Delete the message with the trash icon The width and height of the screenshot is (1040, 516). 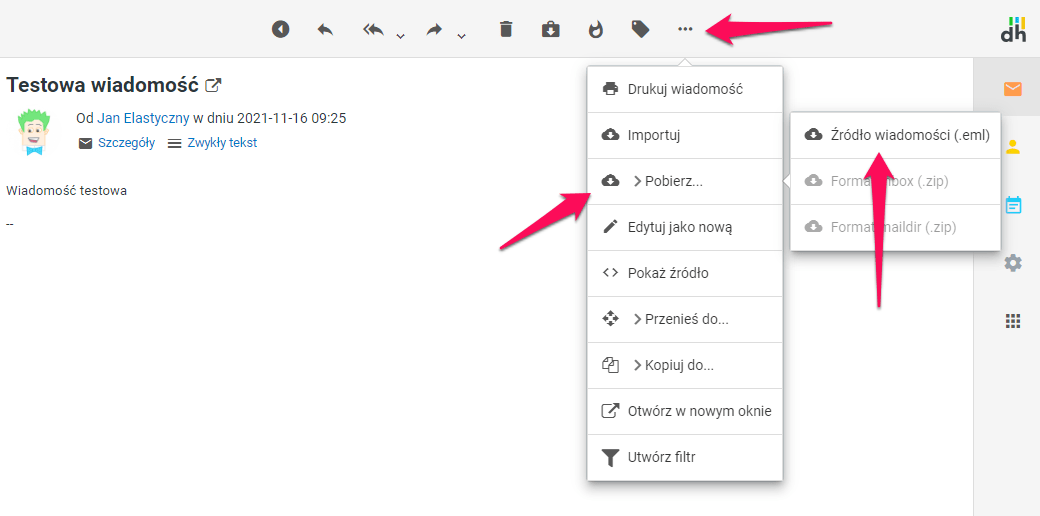[506, 29]
